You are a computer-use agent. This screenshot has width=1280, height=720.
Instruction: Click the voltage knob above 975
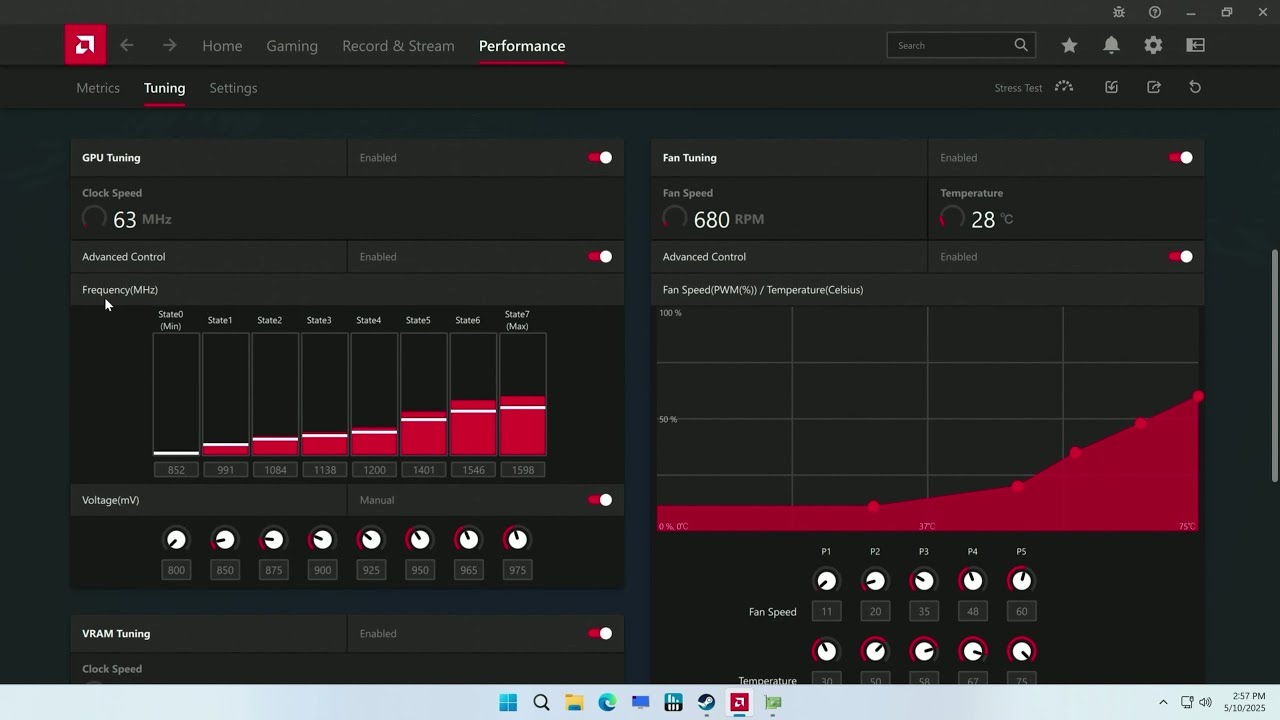point(516,539)
